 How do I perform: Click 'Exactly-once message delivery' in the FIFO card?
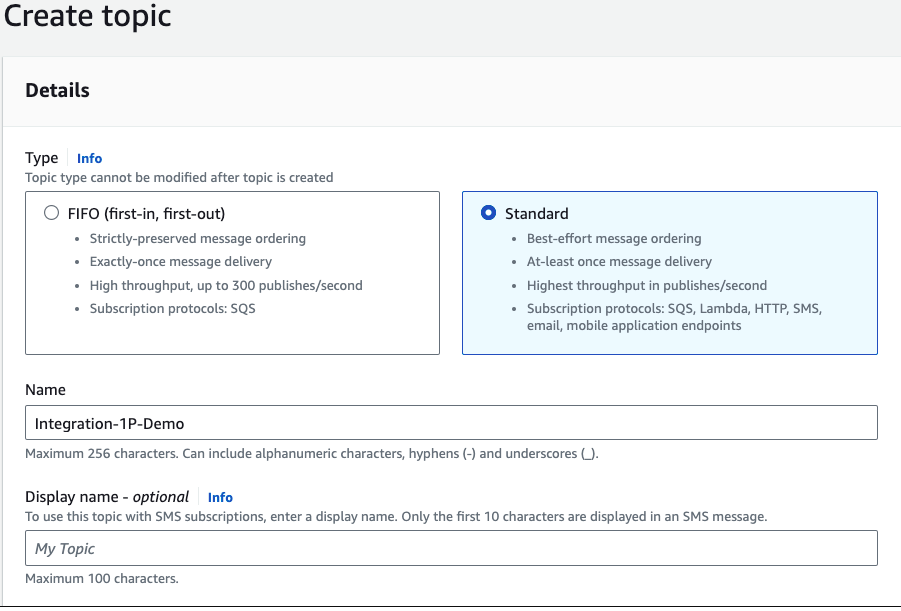coord(180,262)
